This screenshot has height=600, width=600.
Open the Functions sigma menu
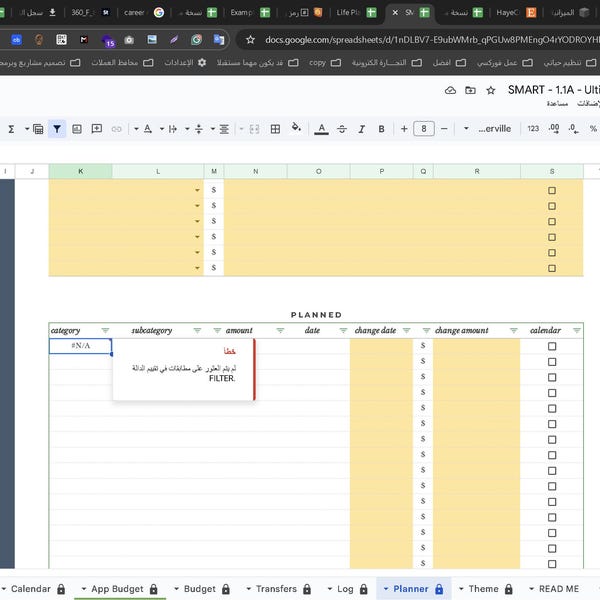11,129
